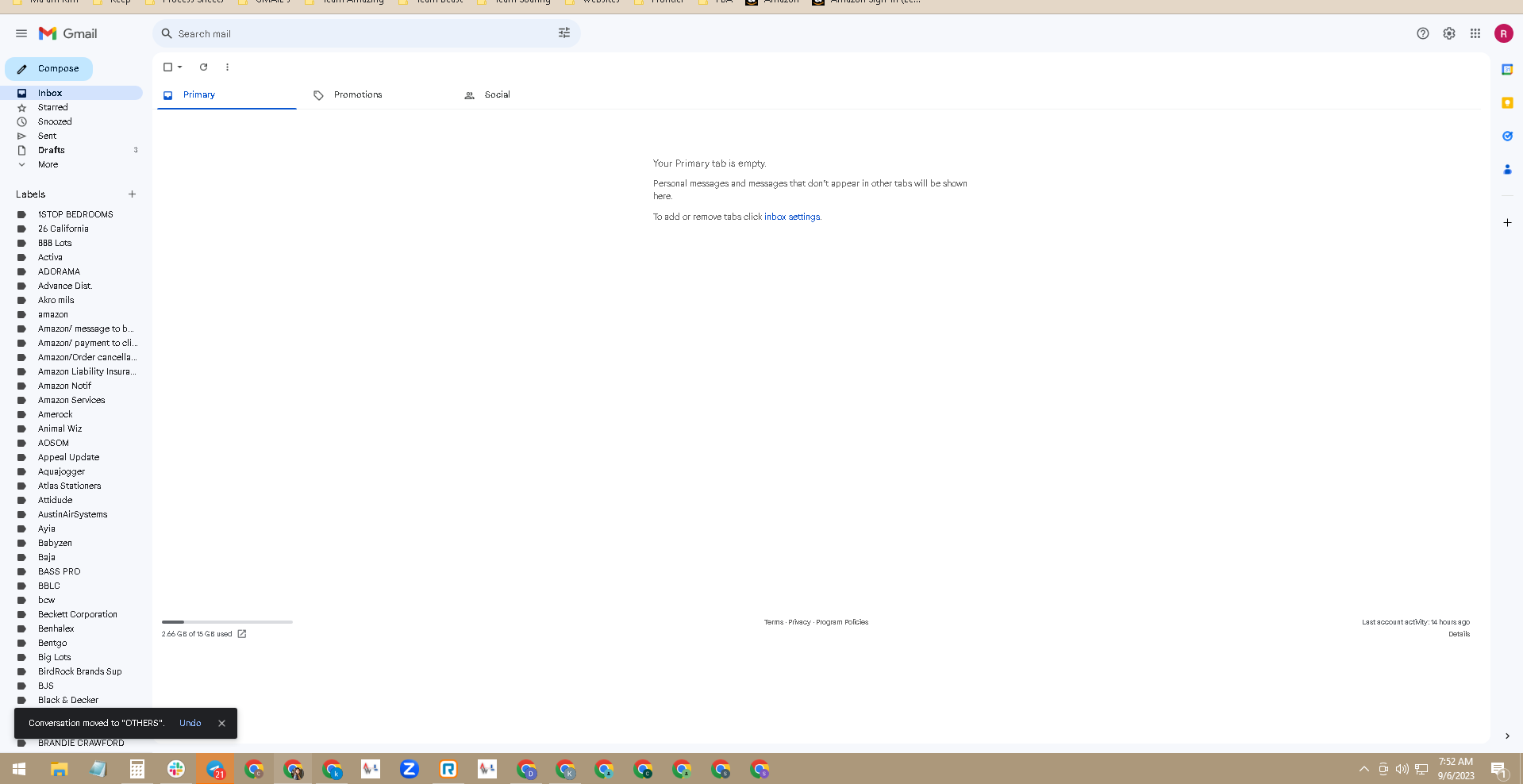Open the Program Policies link

coord(842,623)
